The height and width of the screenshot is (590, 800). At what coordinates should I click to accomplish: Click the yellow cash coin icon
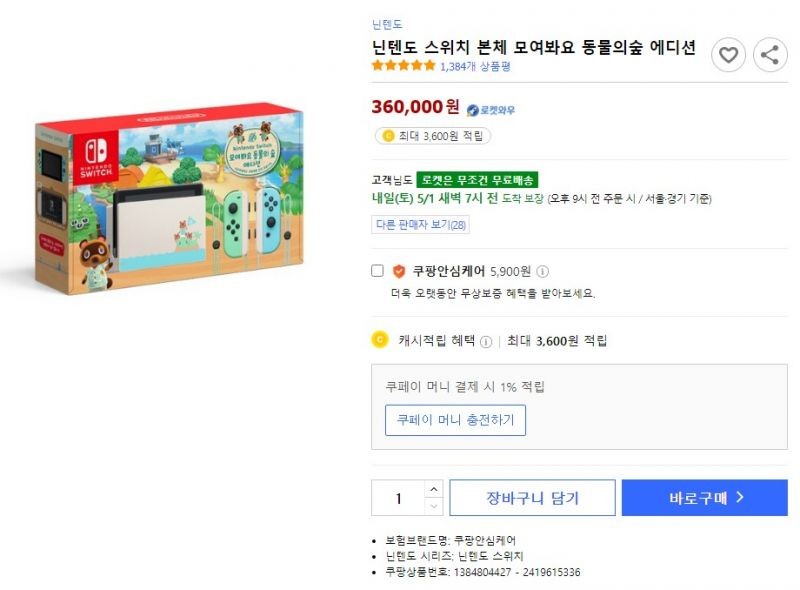380,340
